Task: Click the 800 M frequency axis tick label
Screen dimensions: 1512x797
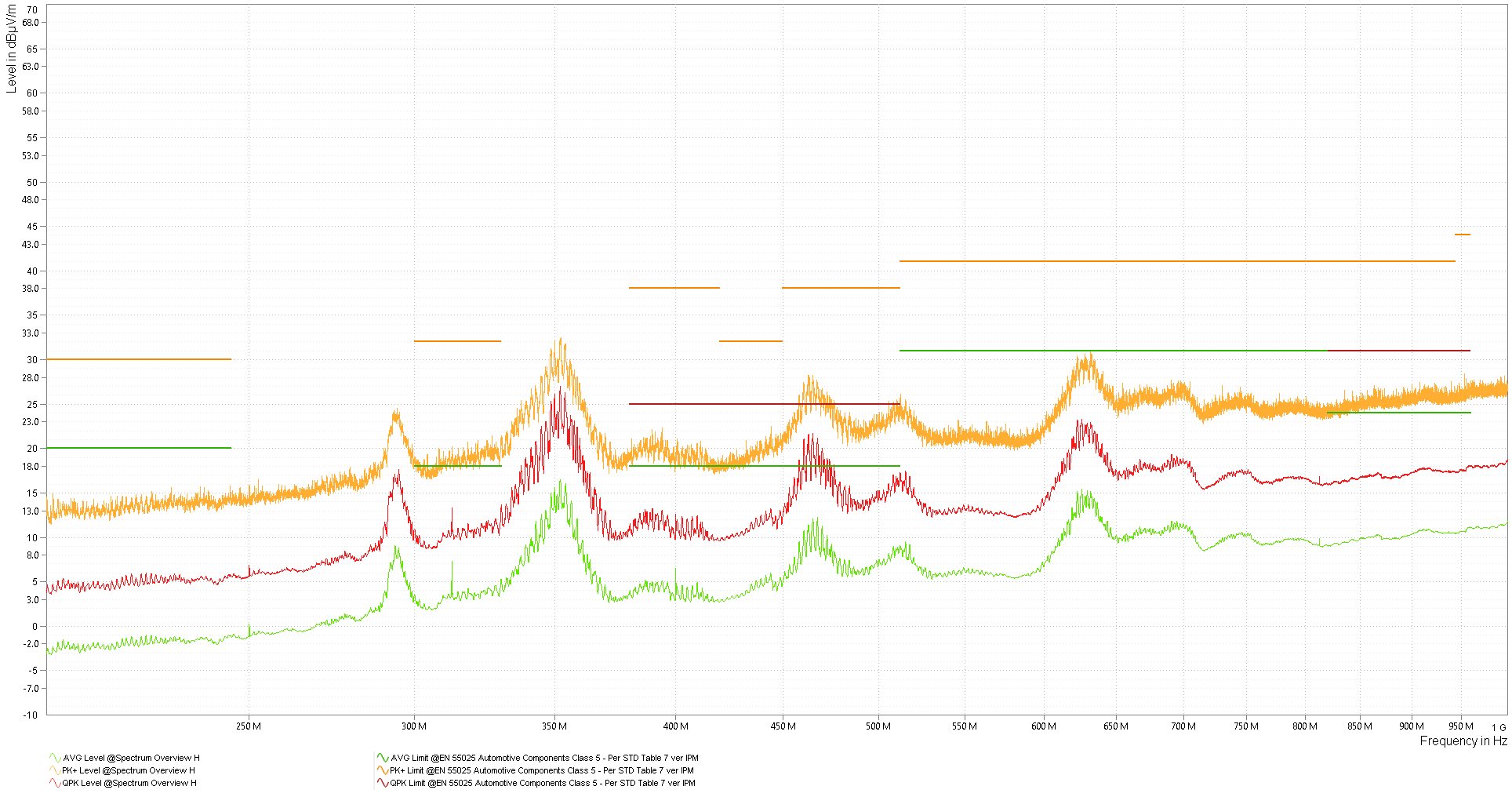Action: 1304,726
